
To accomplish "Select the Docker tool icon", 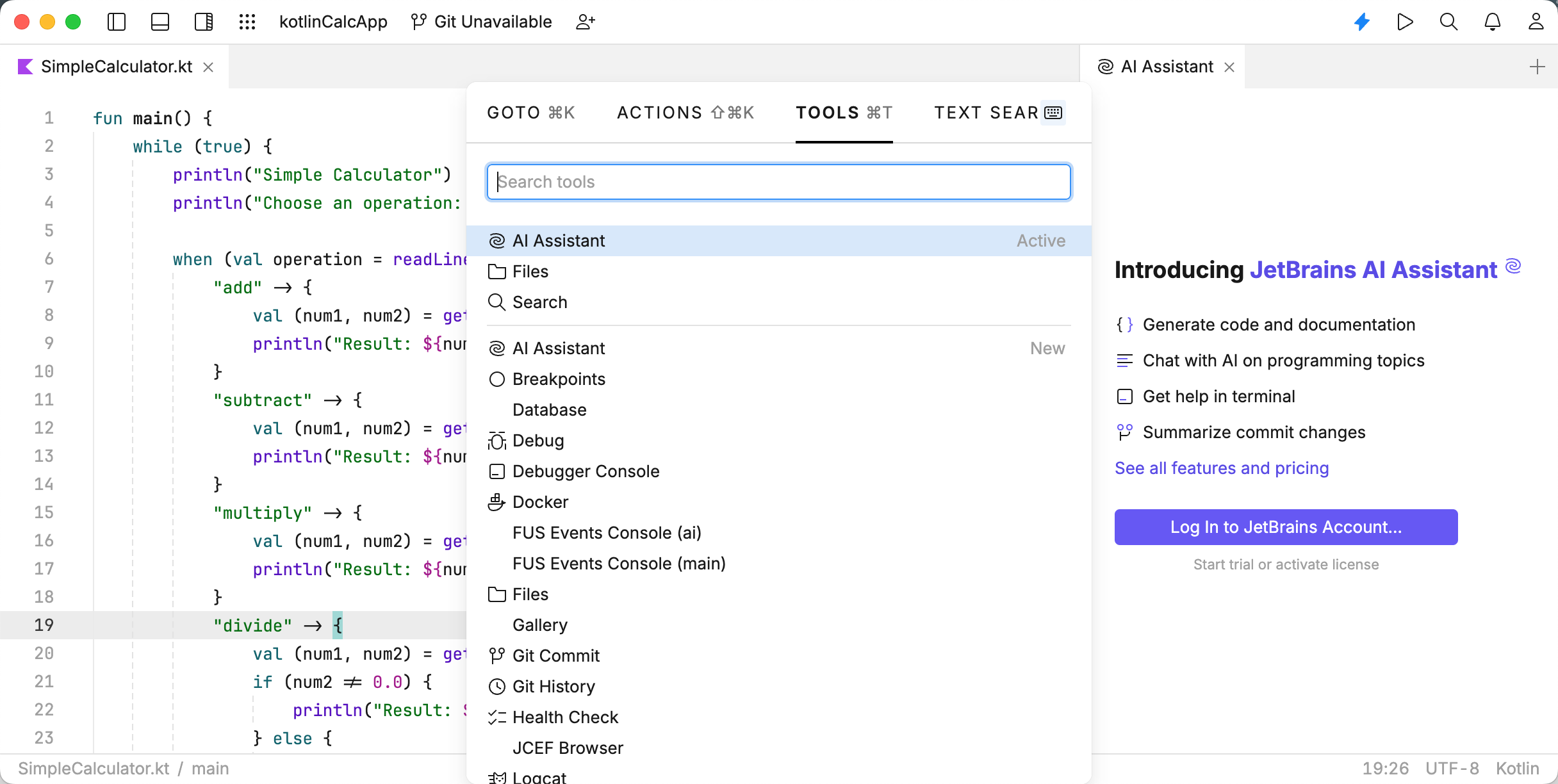I will coord(496,502).
